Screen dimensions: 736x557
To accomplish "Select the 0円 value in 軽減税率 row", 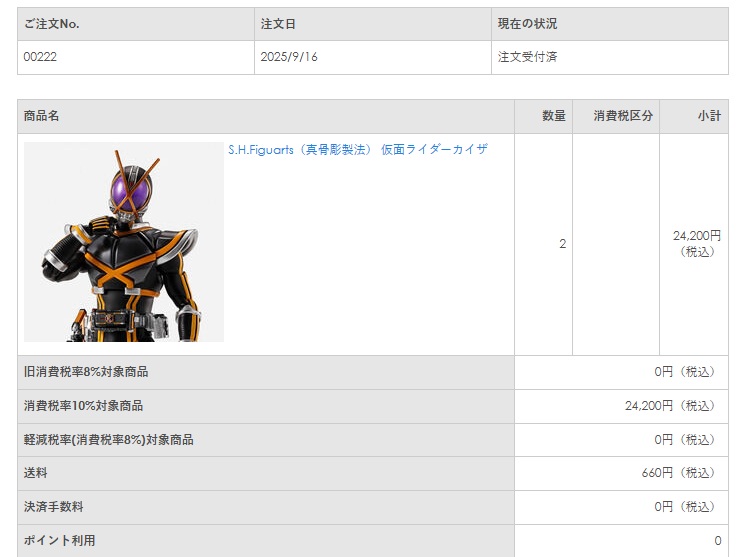I will (687, 440).
